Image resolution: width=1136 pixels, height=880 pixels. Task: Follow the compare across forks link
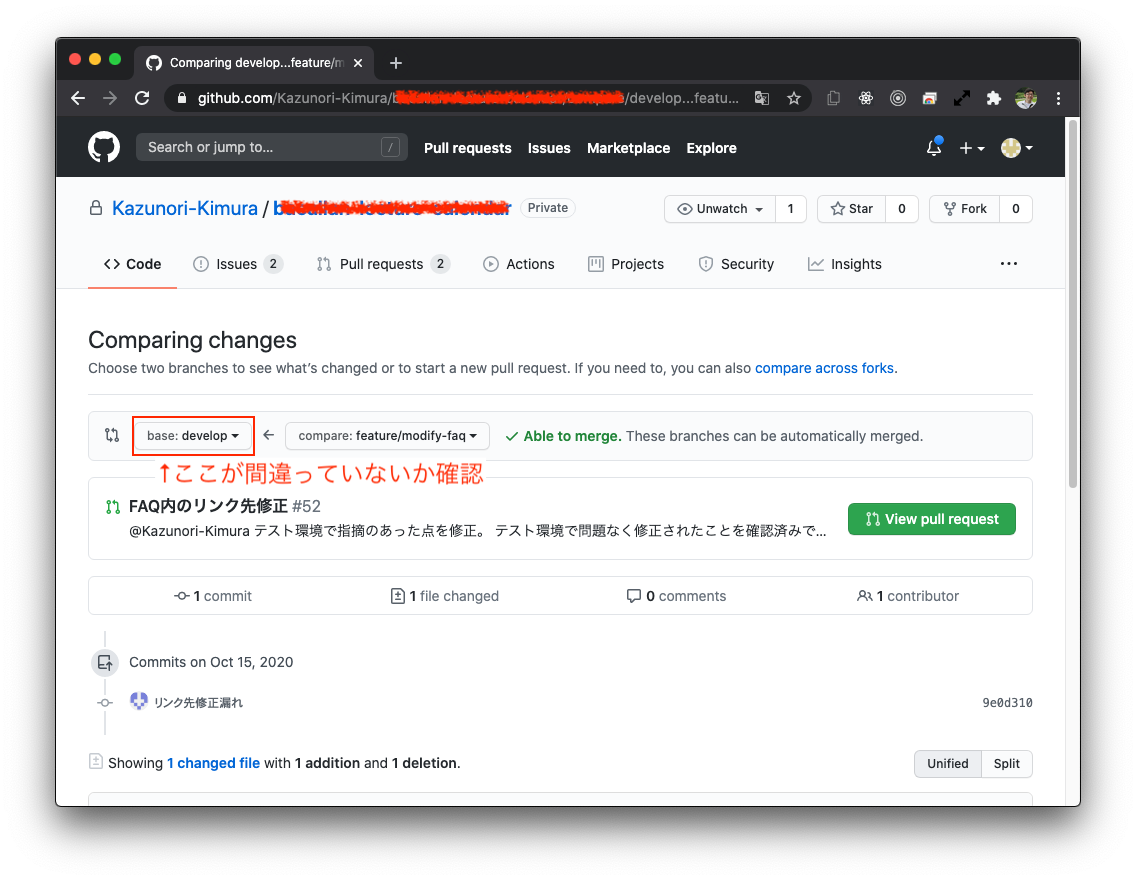824,368
